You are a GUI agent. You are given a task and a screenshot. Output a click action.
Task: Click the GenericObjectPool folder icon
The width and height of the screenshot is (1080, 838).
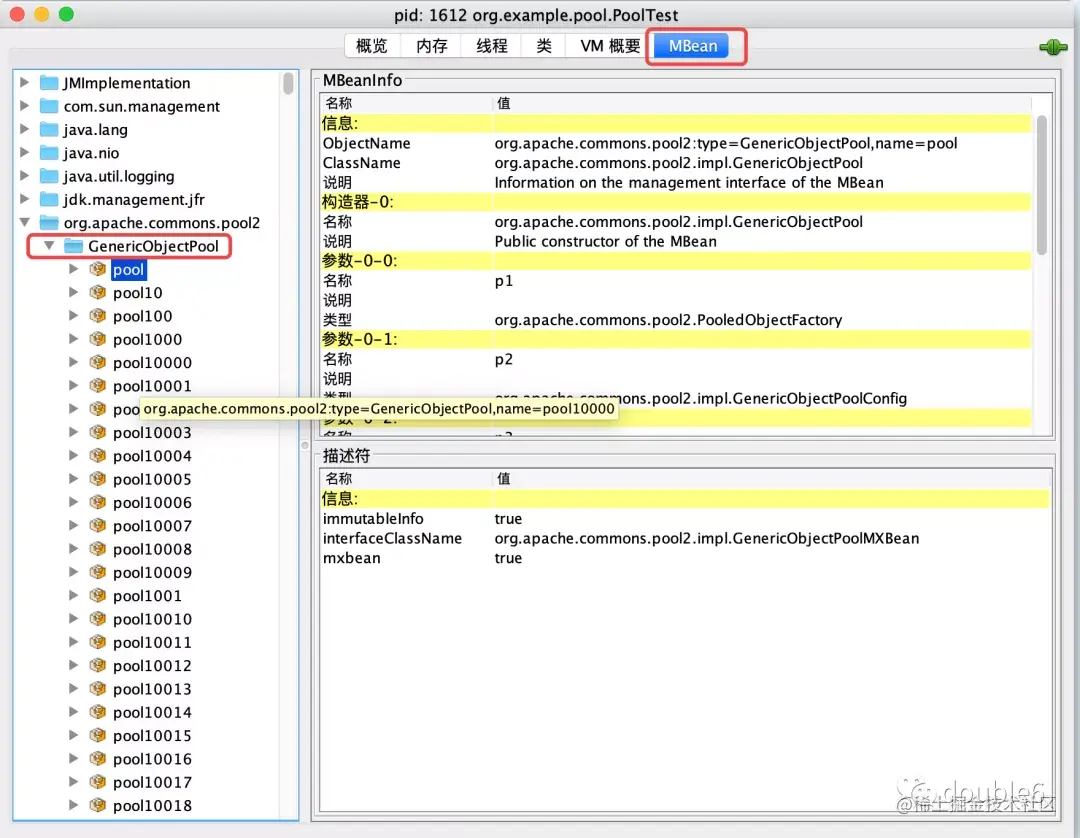click(x=73, y=246)
